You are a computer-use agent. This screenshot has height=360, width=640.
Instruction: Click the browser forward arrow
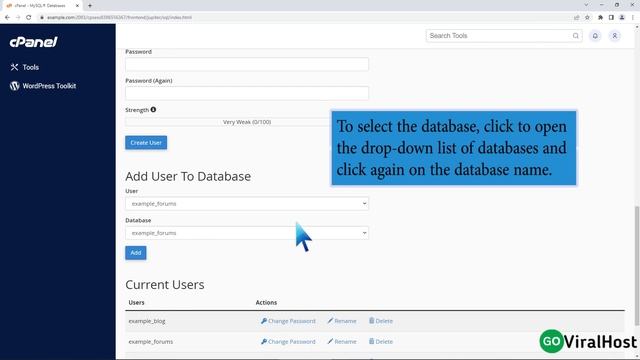coord(18,18)
